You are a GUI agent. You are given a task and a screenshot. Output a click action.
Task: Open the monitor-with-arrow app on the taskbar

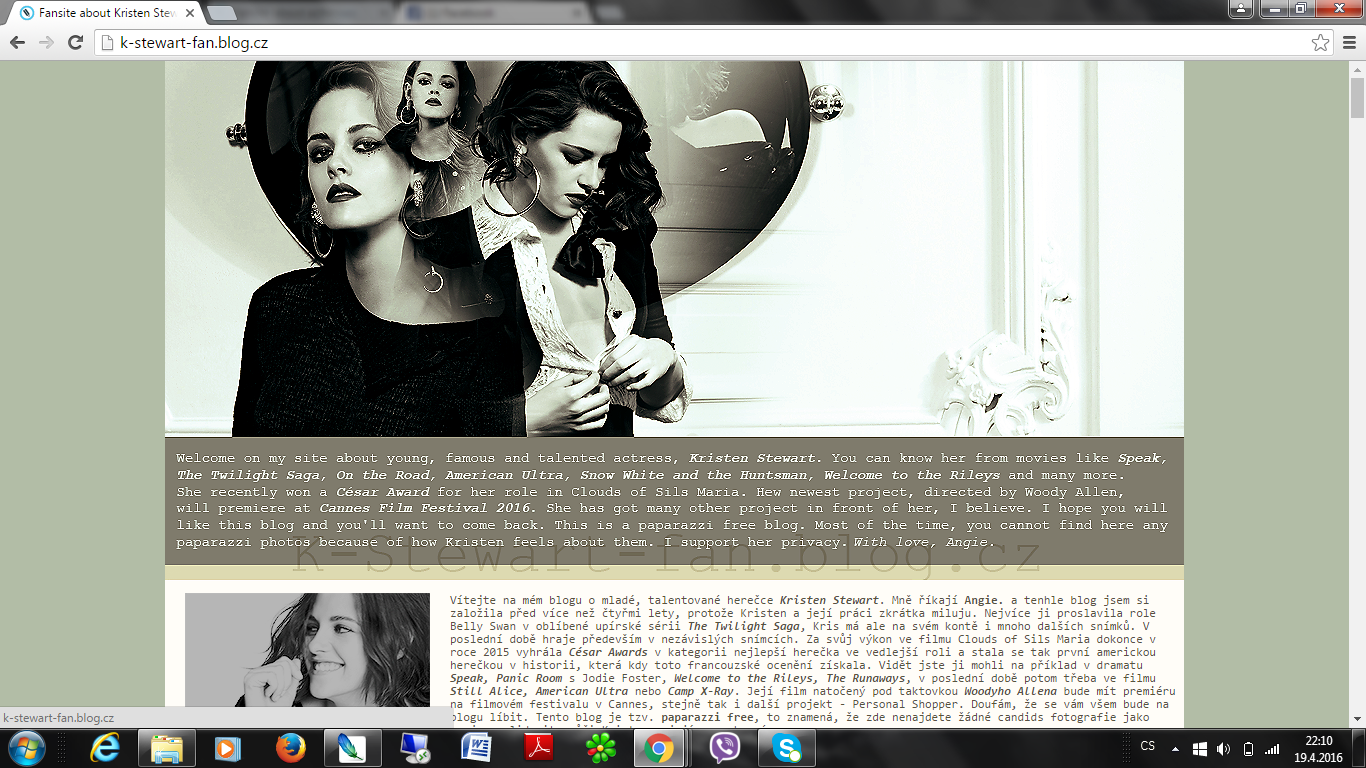pyautogui.click(x=414, y=748)
